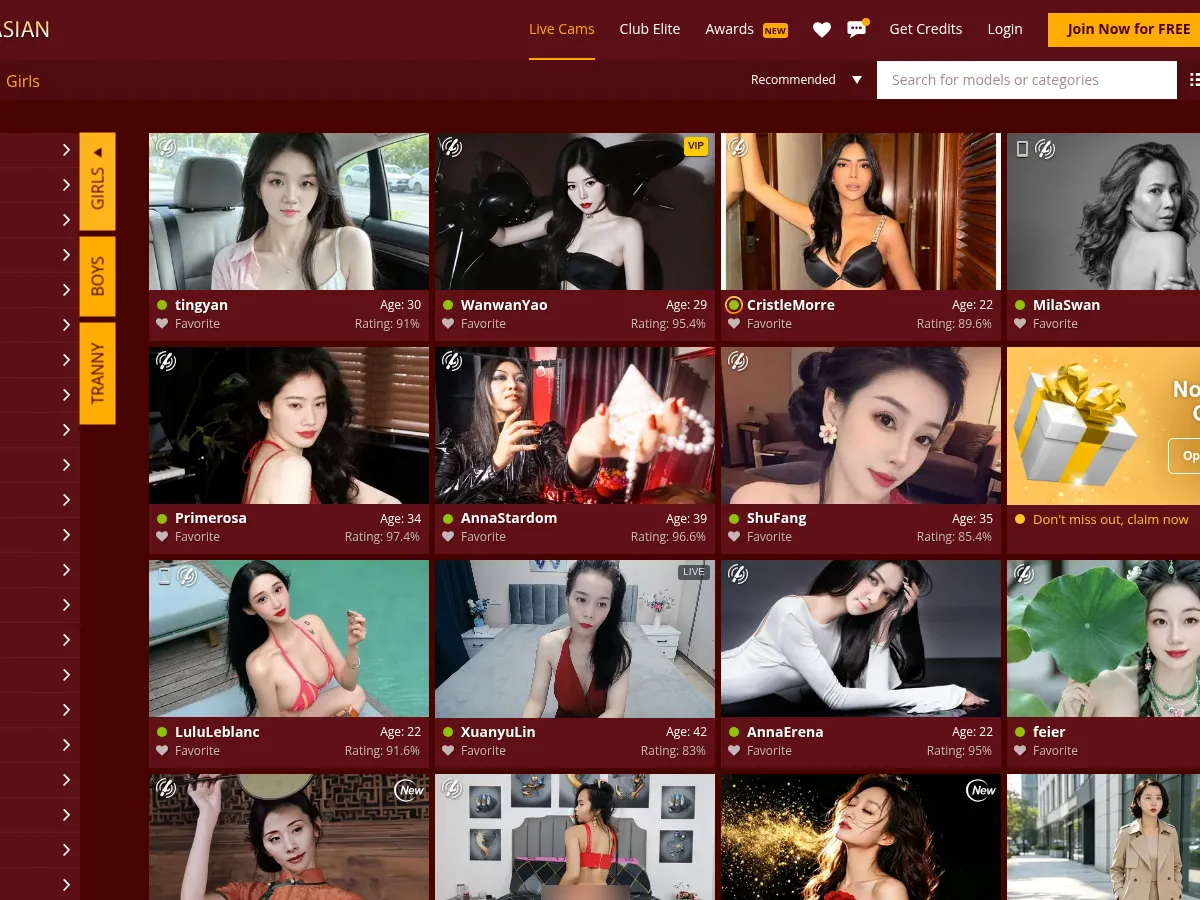Go to Get Credits
1200x900 pixels.
point(926,29)
